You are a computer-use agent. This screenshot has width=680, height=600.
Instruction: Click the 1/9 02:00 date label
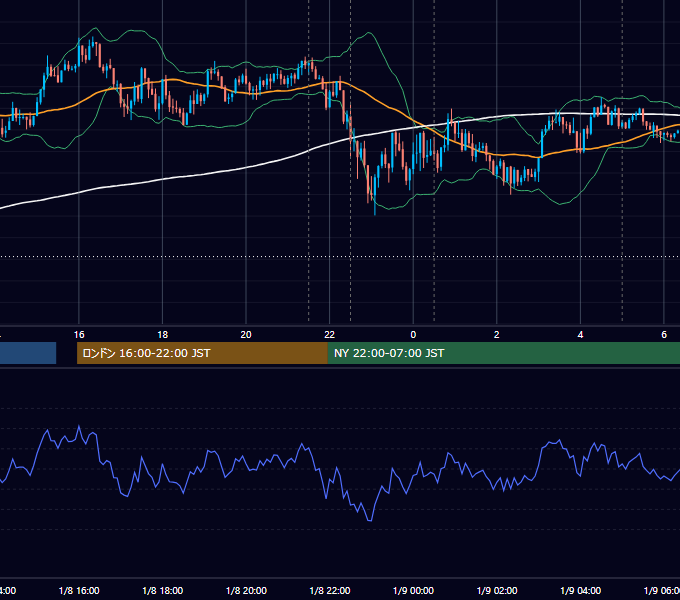(x=497, y=590)
